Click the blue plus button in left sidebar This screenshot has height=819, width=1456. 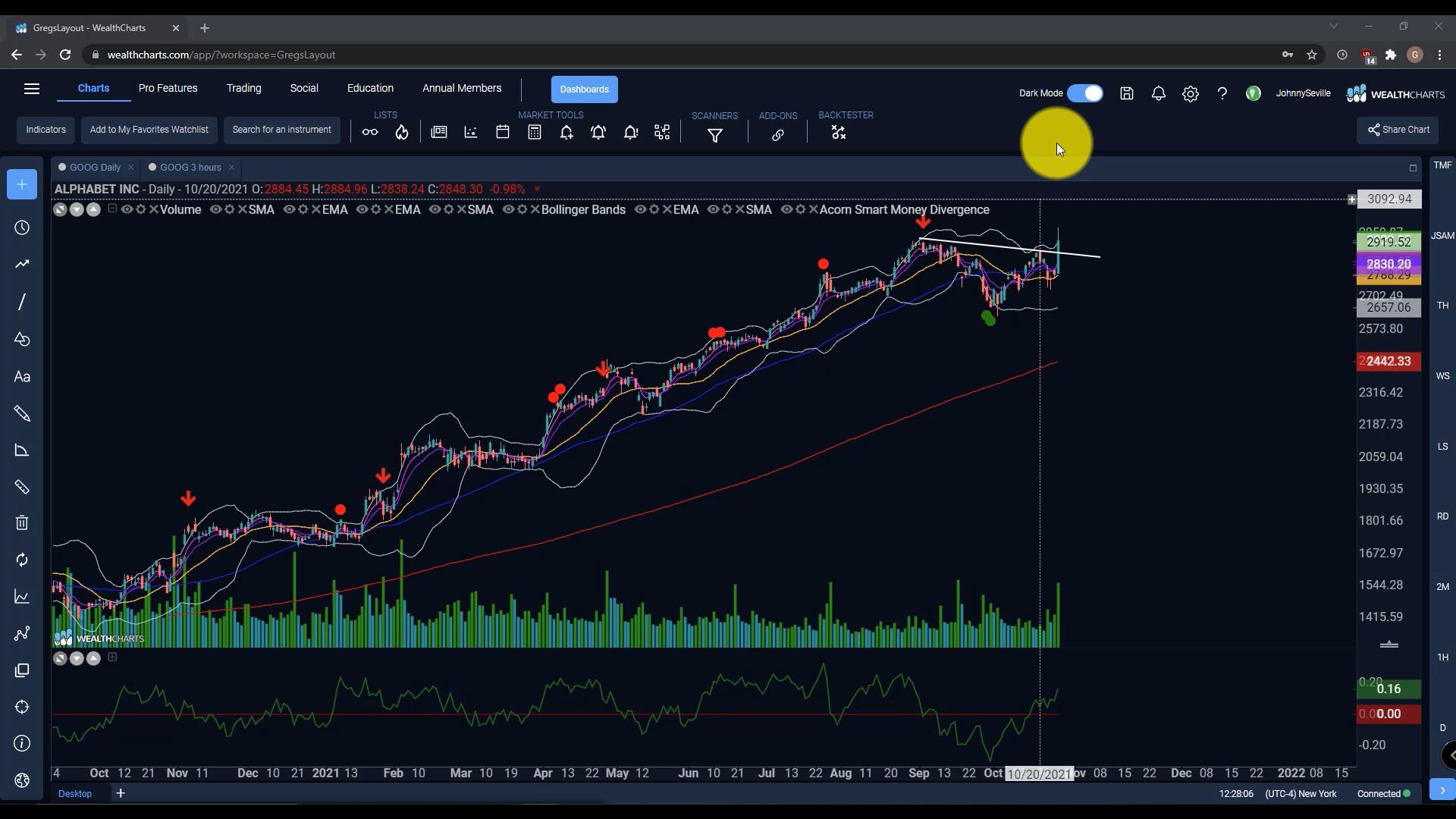(x=22, y=184)
